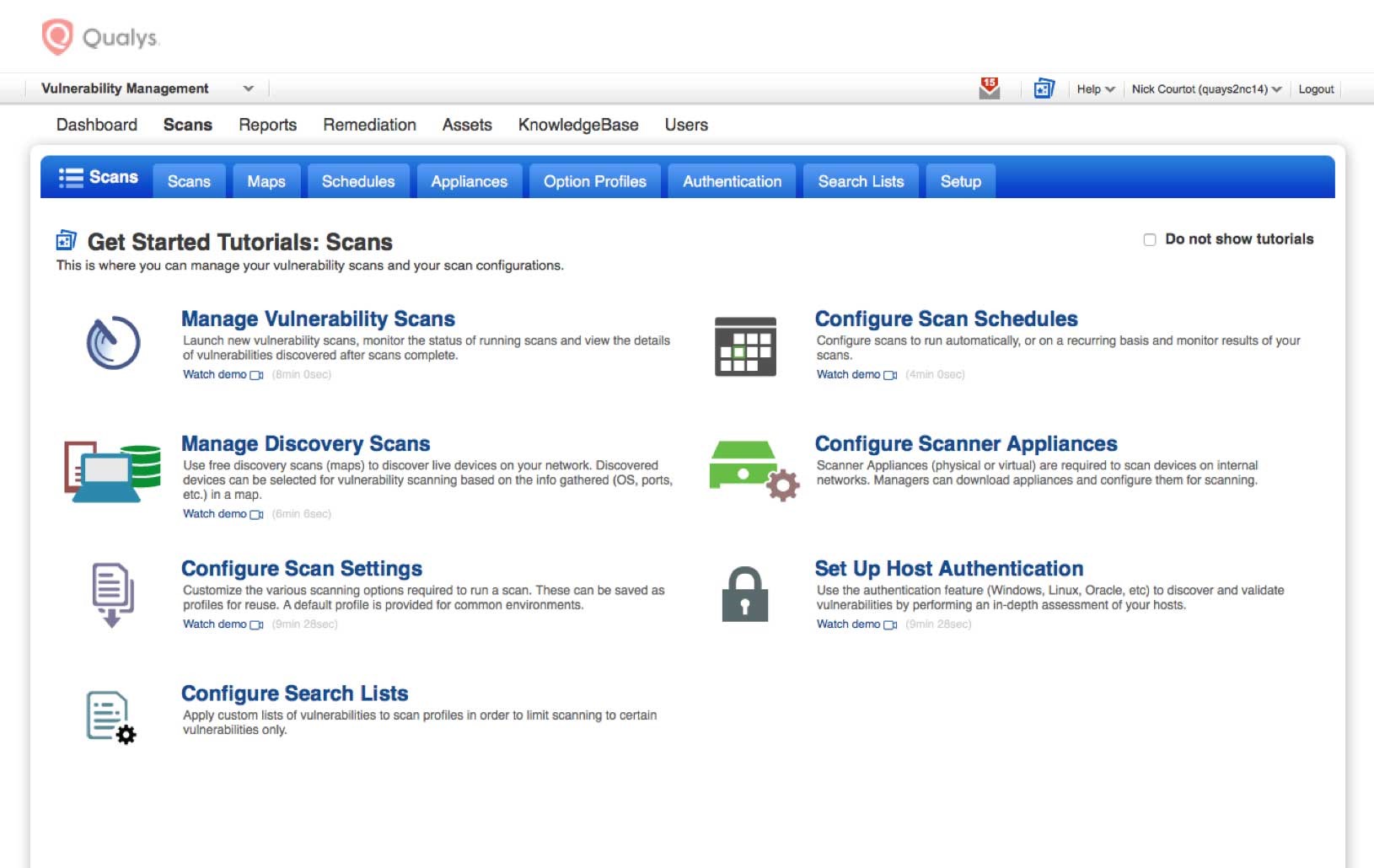This screenshot has height=868, width=1374.
Task: Switch to the Authentication tab
Action: (733, 181)
